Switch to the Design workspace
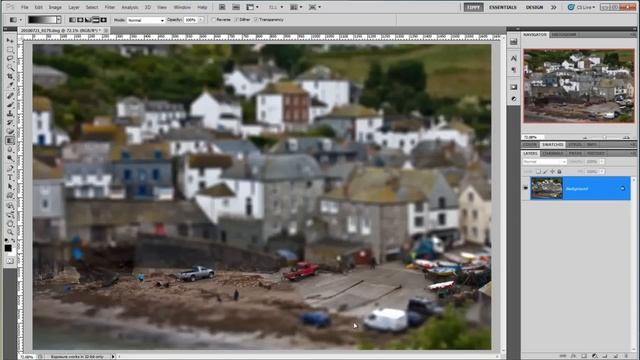Viewport: 640px width, 360px height. (534, 7)
